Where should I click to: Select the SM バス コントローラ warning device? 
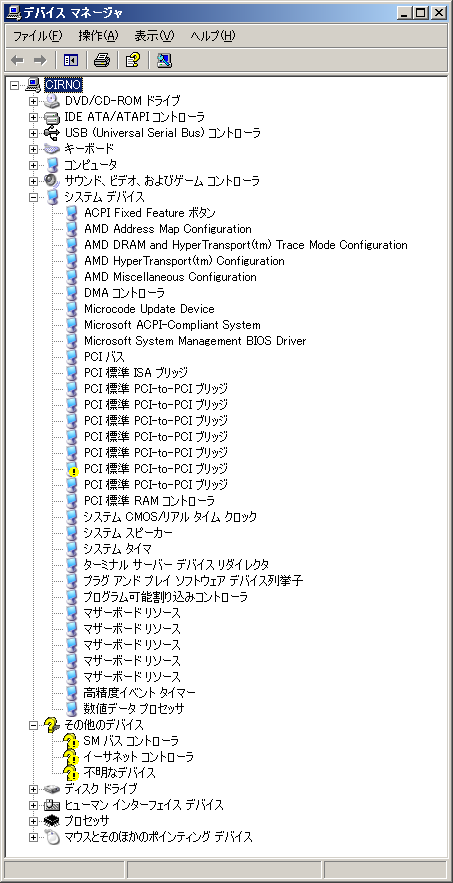pos(131,741)
